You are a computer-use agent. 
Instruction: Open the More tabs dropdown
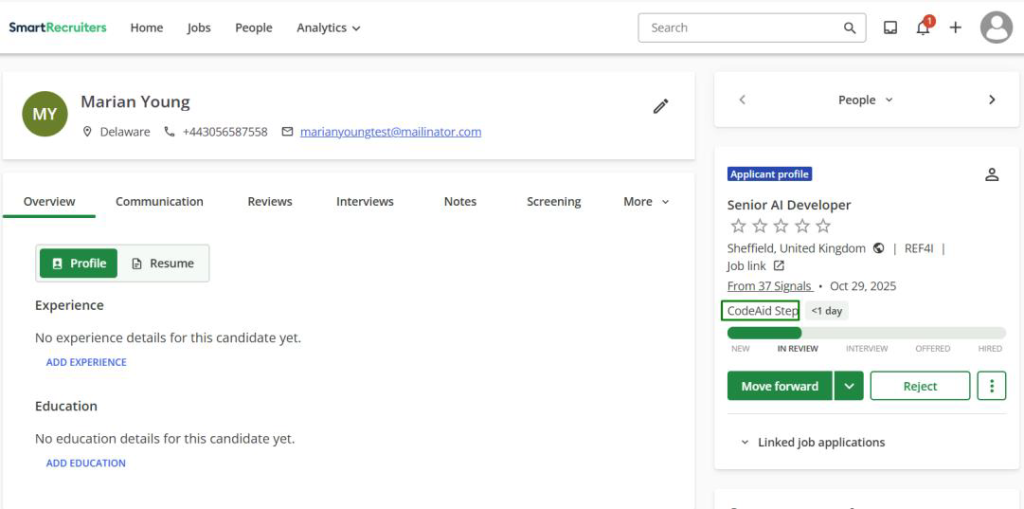pyautogui.click(x=645, y=202)
